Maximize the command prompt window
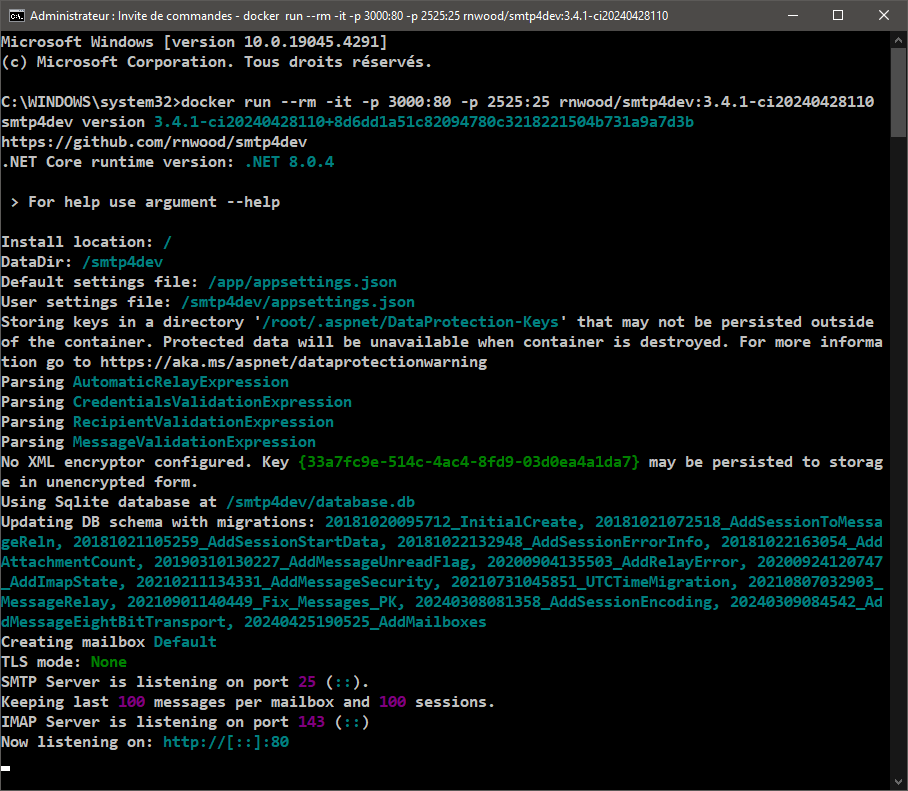This screenshot has height=791, width=908. [838, 16]
